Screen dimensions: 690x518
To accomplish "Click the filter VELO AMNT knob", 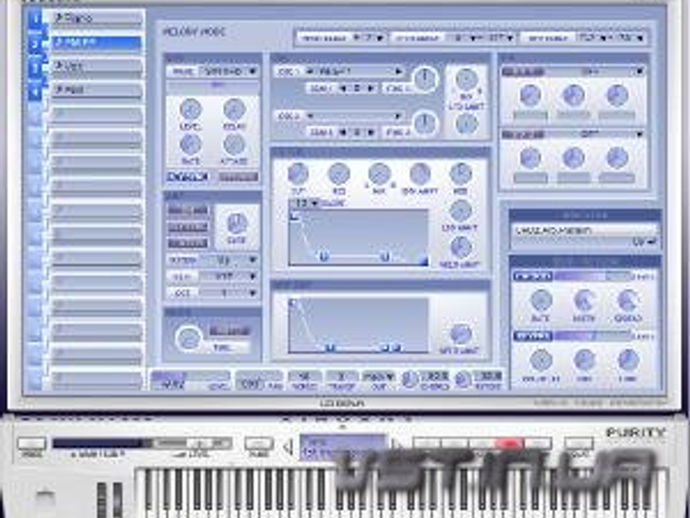I will (460, 247).
